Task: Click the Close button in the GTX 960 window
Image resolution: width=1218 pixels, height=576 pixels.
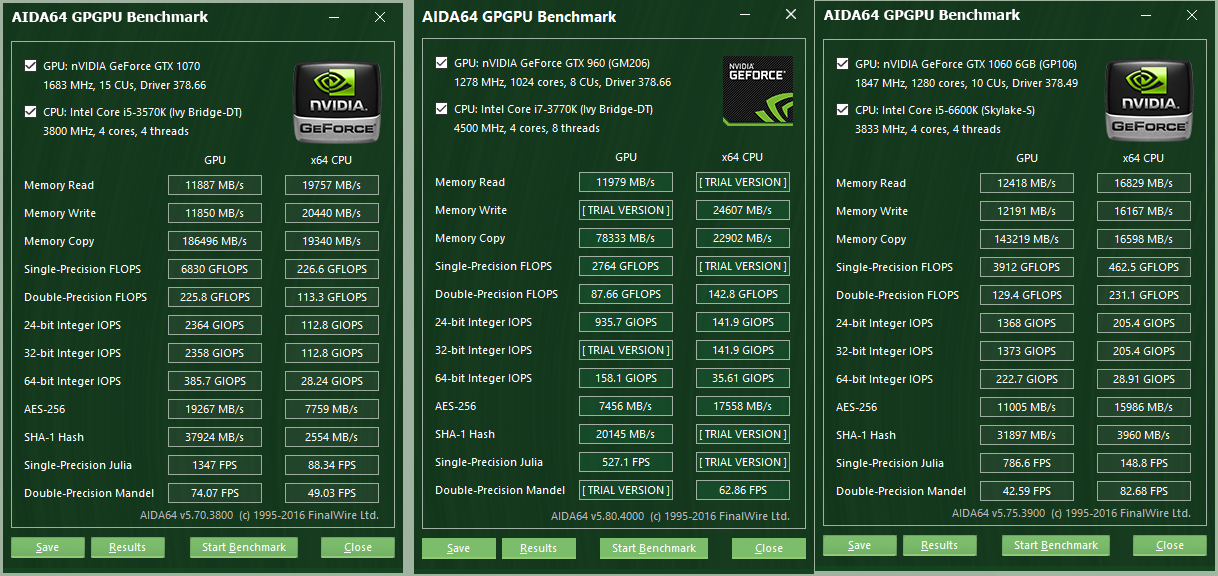Action: (x=769, y=548)
